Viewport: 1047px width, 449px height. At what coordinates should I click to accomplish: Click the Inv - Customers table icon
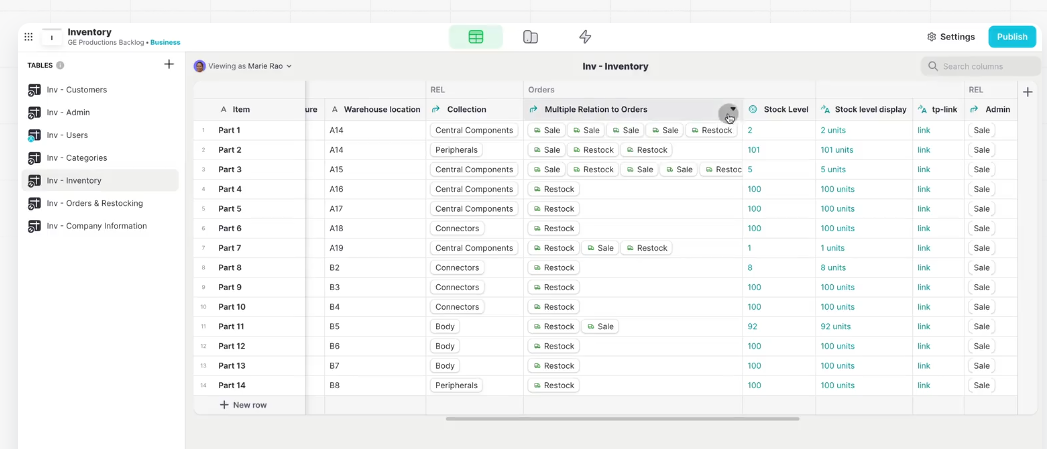pyautogui.click(x=34, y=90)
